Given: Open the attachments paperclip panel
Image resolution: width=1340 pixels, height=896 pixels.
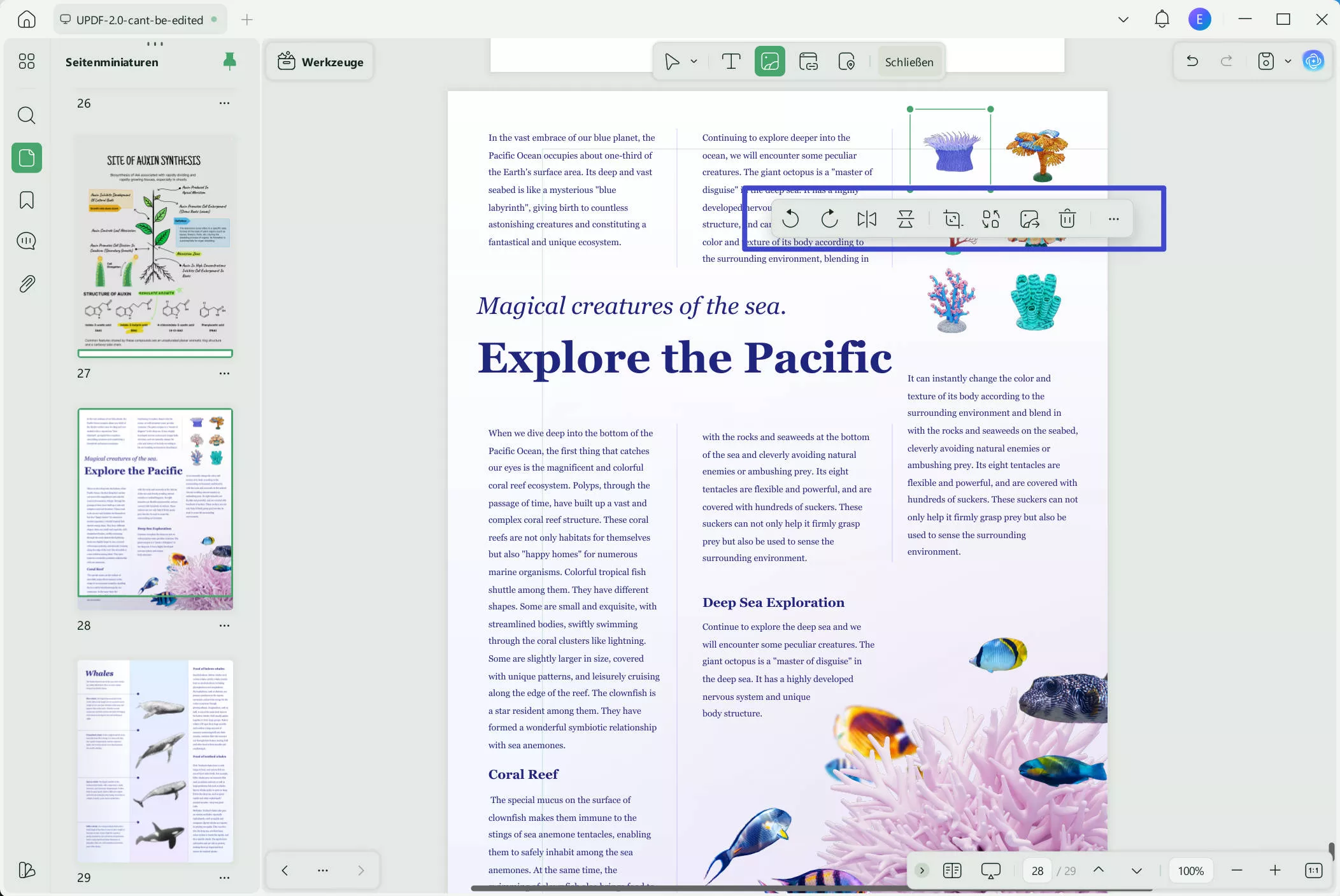Looking at the screenshot, I should (27, 283).
